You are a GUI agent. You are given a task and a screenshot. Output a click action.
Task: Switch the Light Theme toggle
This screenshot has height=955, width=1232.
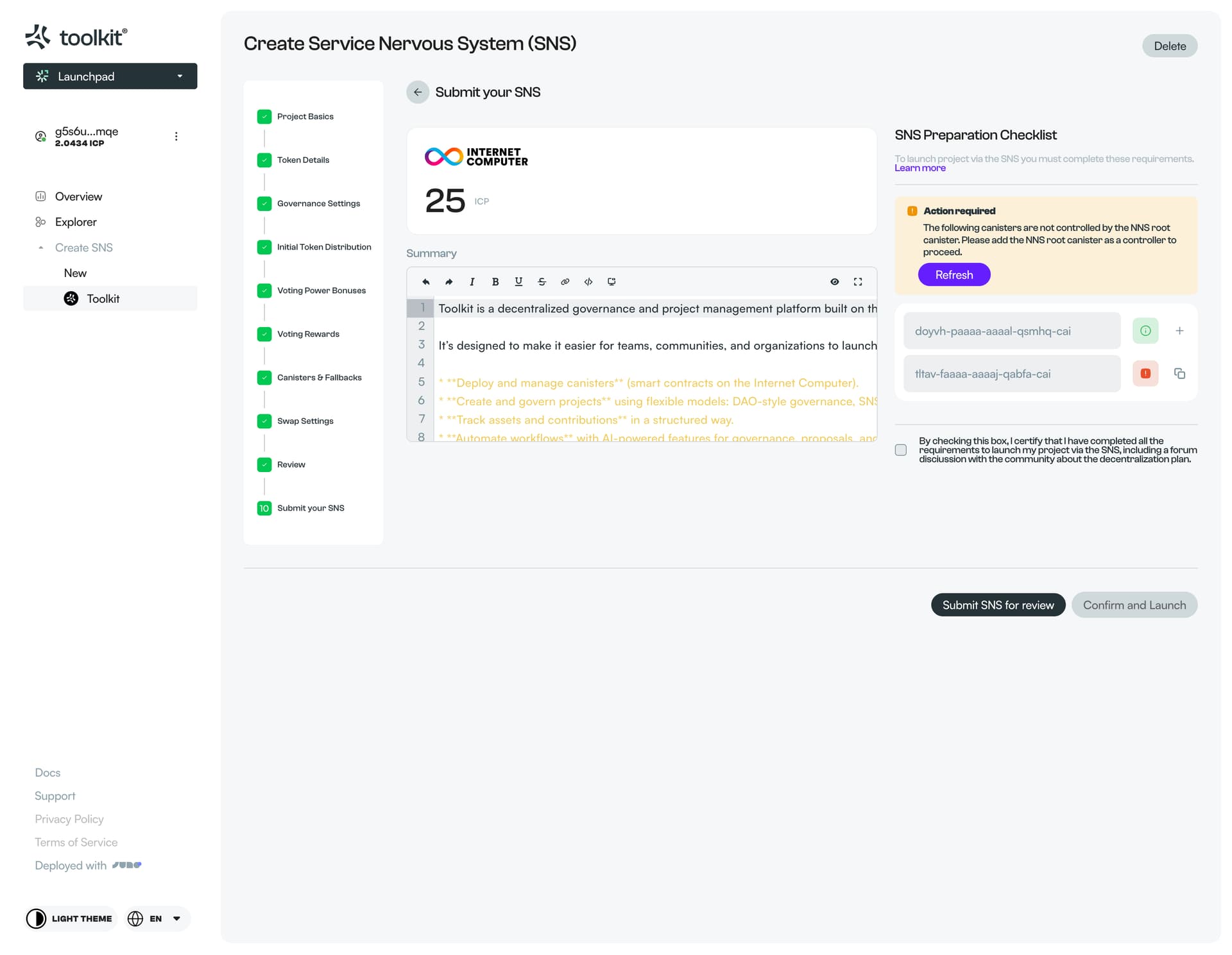(71, 918)
